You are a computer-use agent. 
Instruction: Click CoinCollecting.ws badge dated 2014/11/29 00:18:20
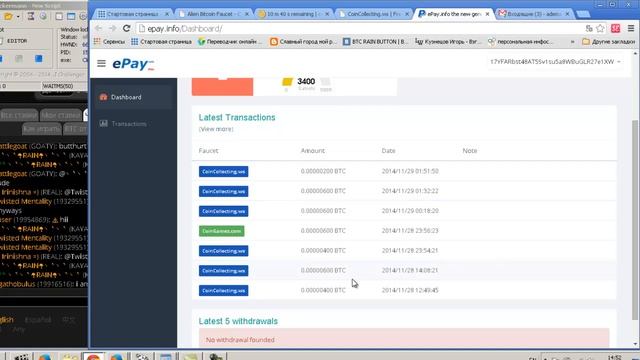(x=223, y=211)
